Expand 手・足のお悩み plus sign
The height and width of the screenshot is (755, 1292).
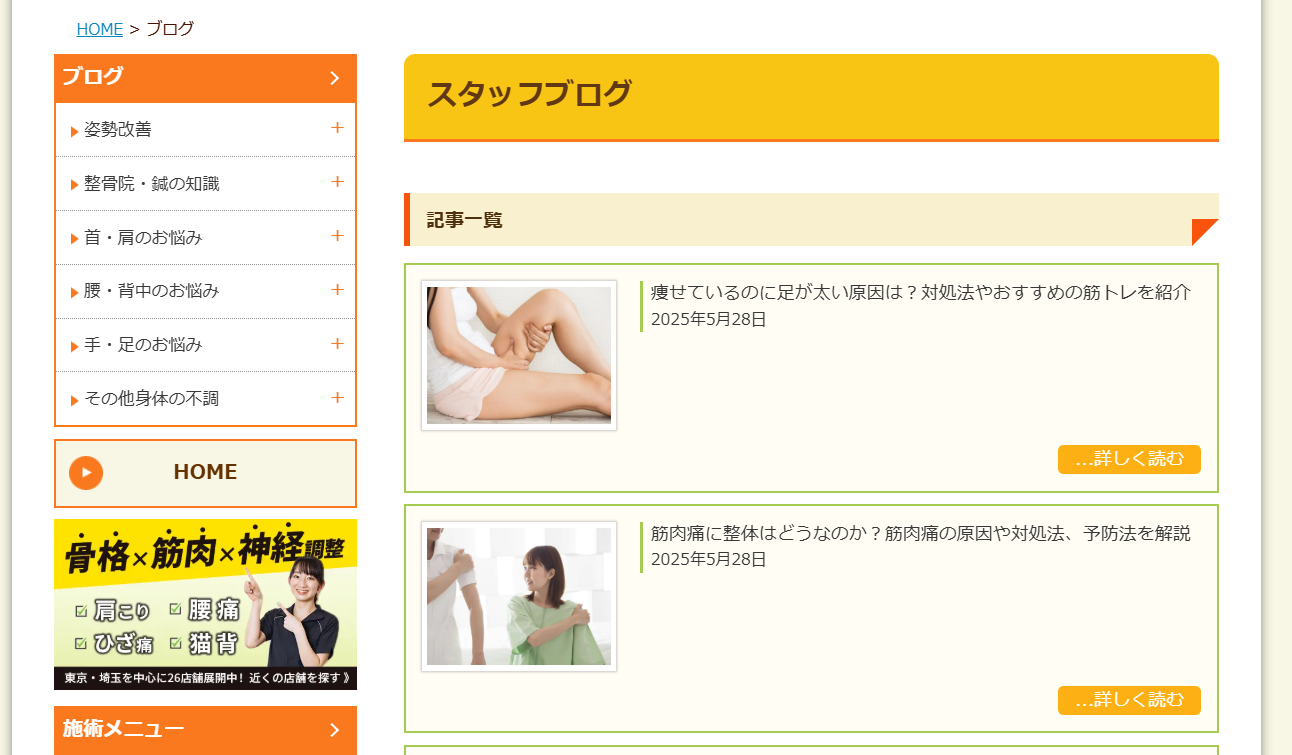coord(337,344)
